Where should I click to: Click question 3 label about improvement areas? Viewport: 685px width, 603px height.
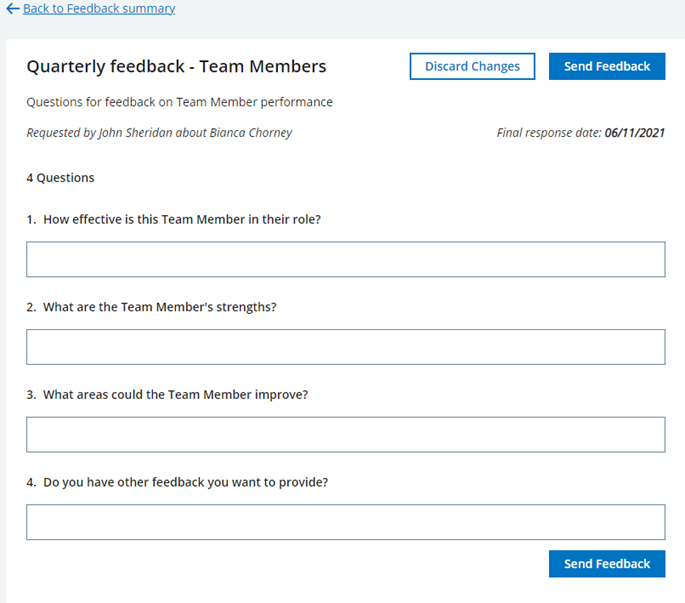pos(175,395)
